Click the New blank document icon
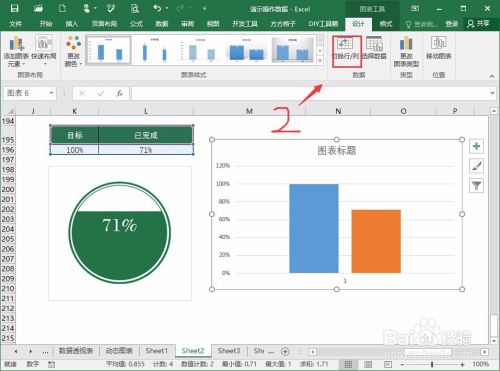This screenshot has height=371, width=500. click(62, 8)
